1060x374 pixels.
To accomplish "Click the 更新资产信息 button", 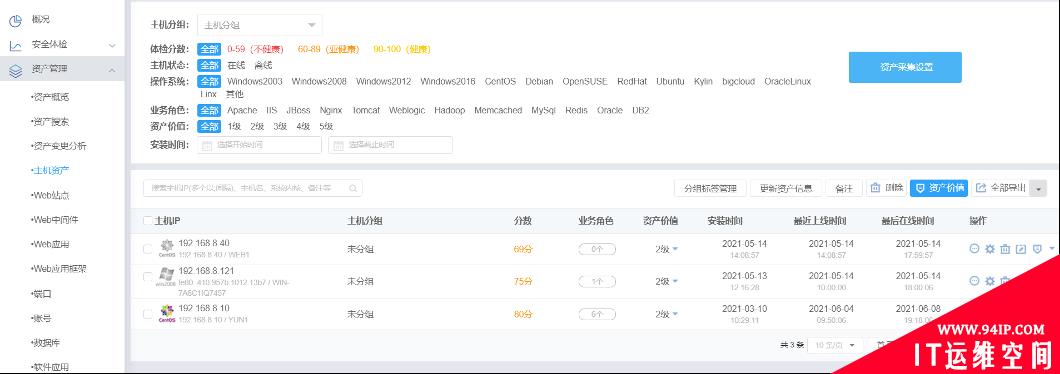I will 786,189.
